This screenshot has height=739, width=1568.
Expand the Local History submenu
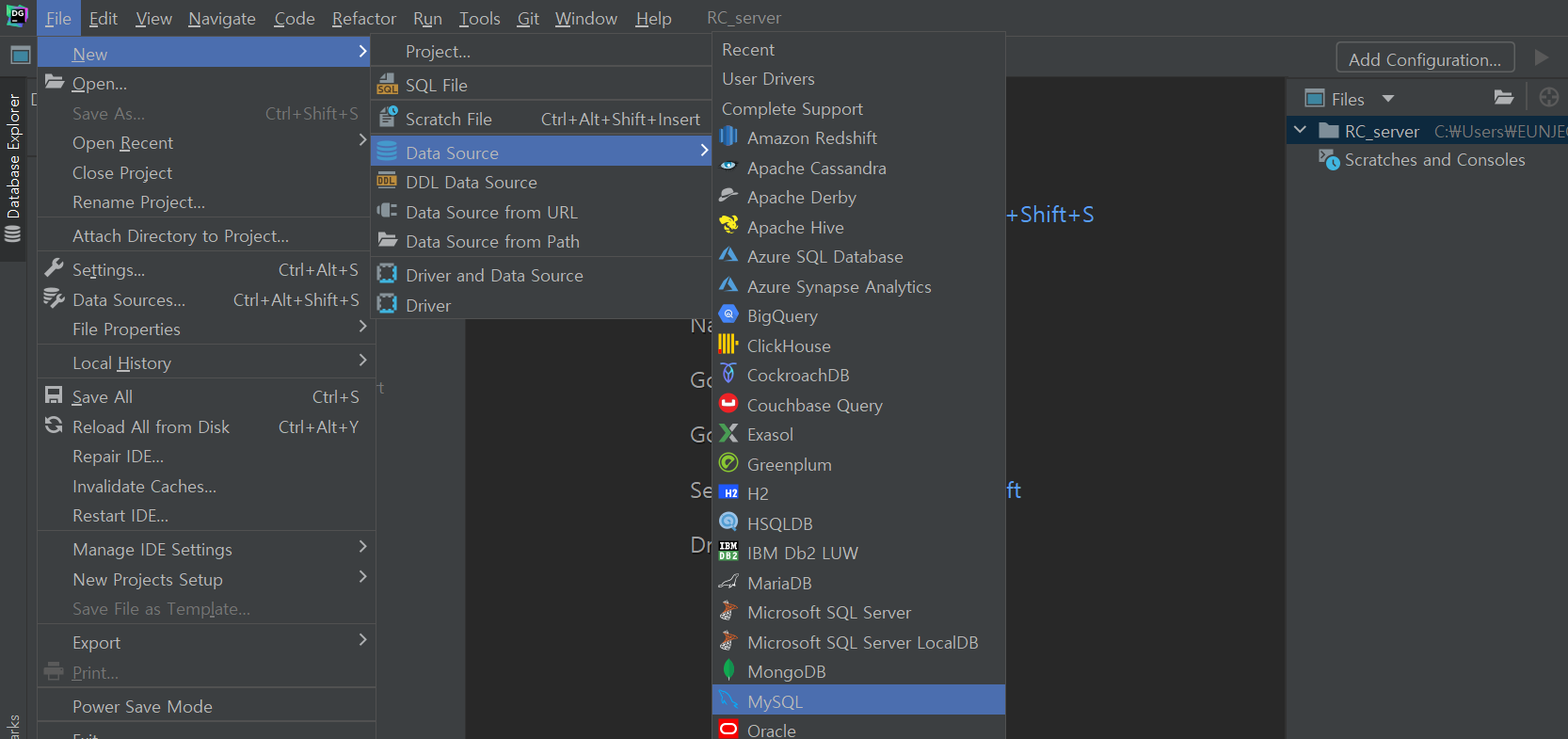tap(362, 361)
